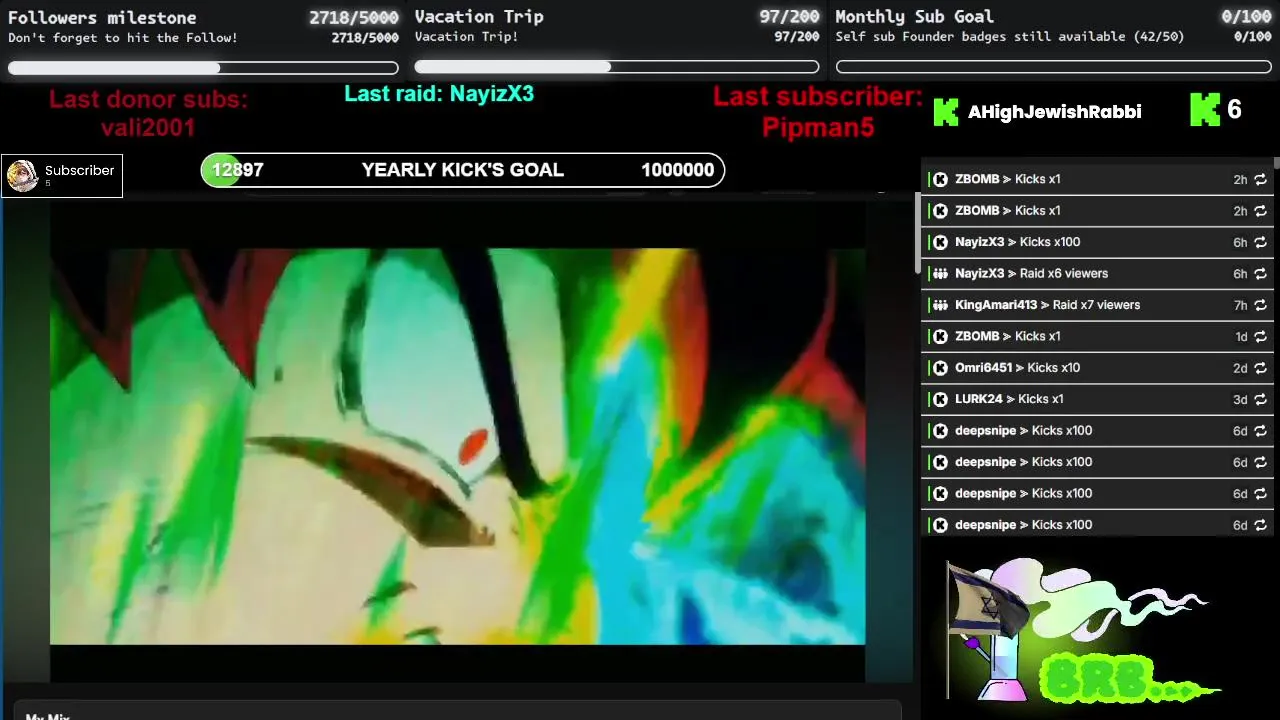
Task: Click the raid icon on NayizX3 Raid x6 row
Action: click(940, 274)
